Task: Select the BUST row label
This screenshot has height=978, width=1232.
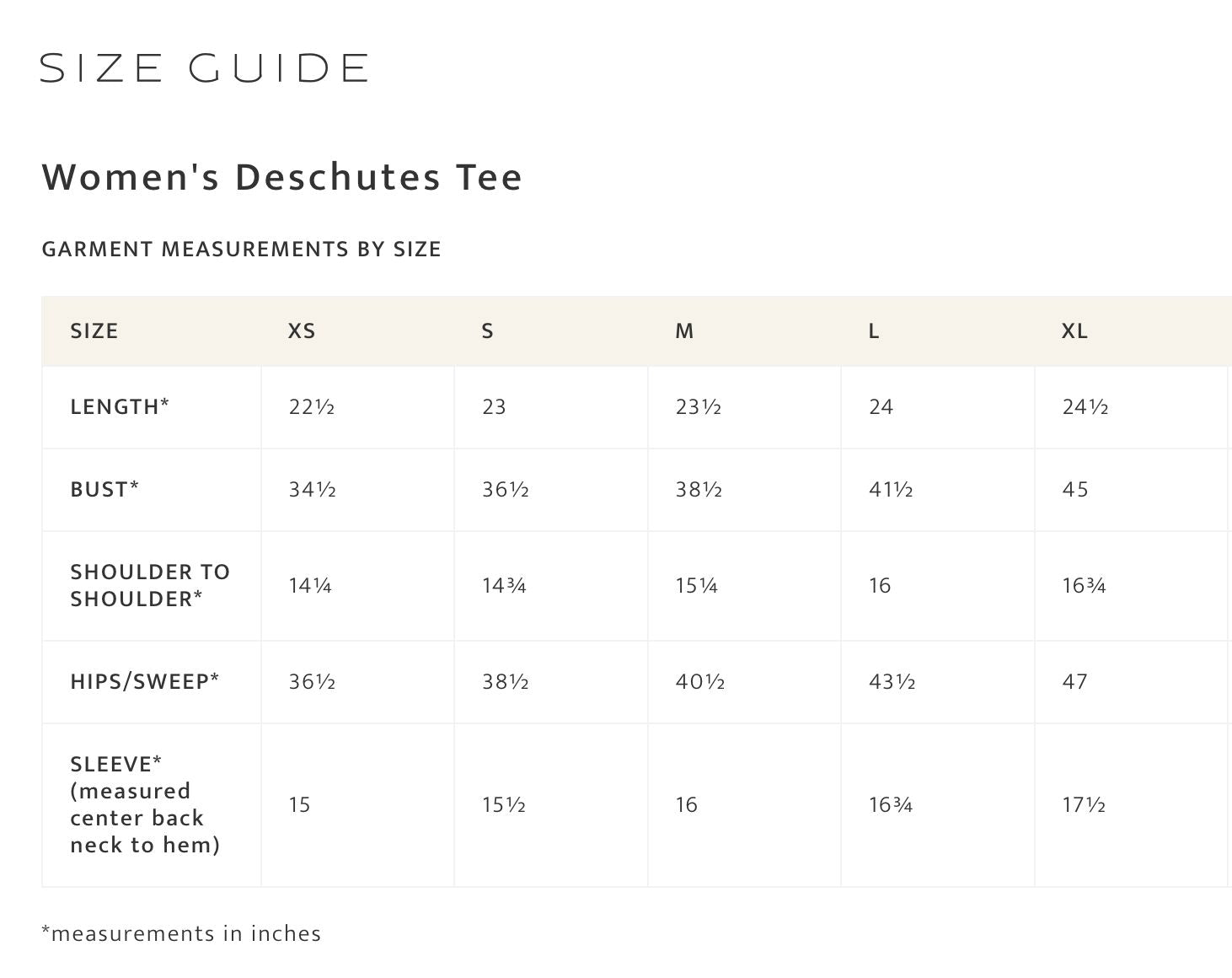Action: [x=104, y=490]
